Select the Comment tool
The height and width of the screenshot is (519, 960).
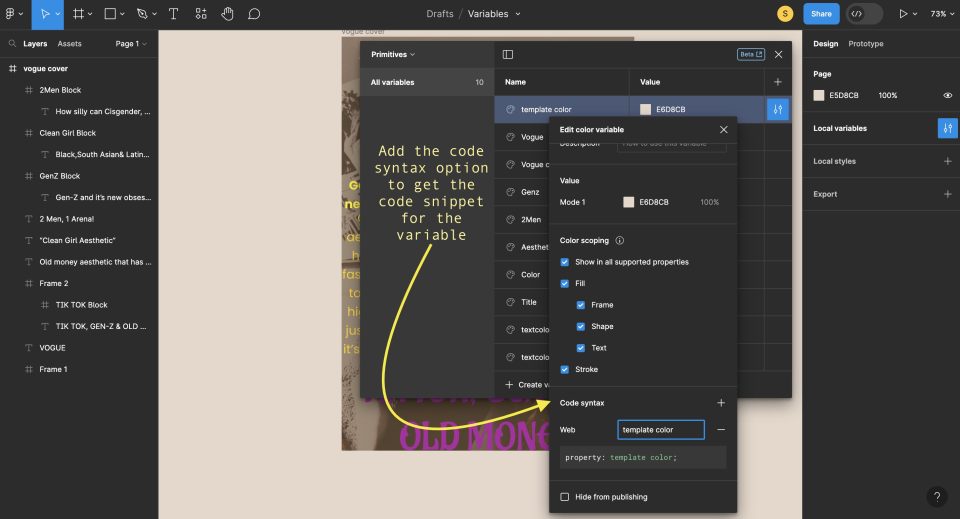click(254, 13)
